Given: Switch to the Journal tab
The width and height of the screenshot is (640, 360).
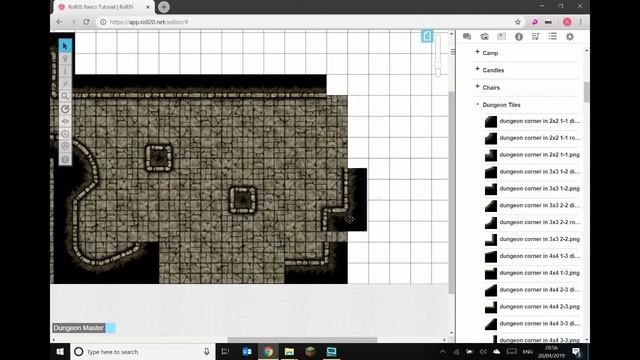Looking at the screenshot, I should [x=502, y=37].
